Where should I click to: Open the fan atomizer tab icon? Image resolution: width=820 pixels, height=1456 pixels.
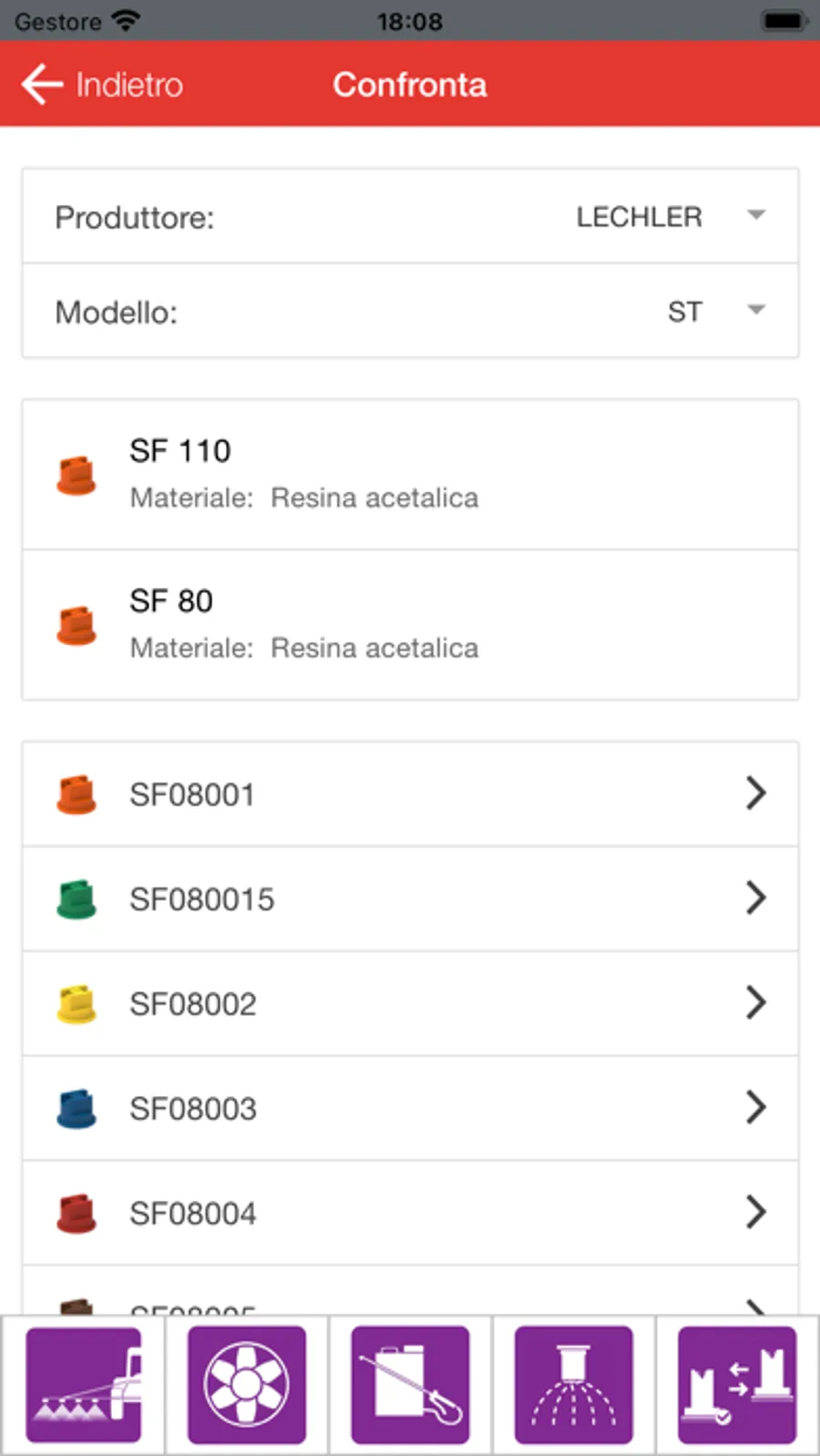(x=246, y=1384)
